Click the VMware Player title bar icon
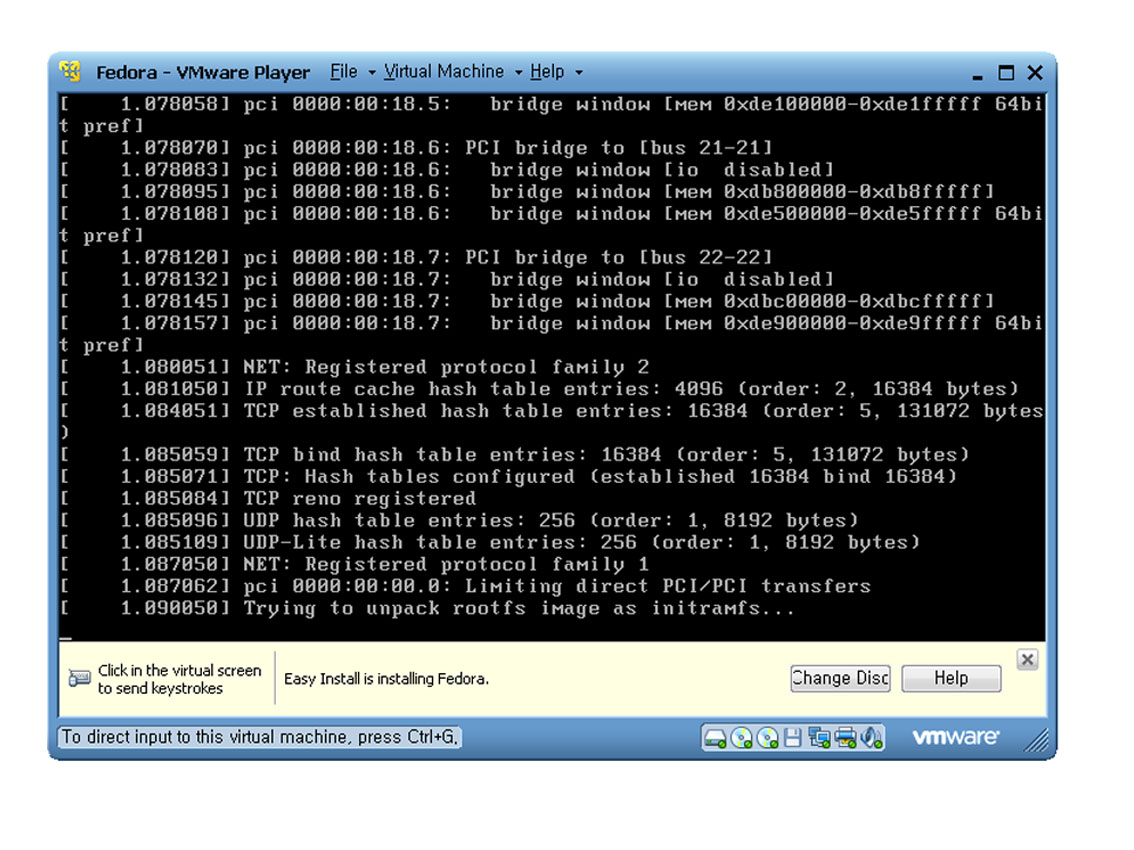 click(x=71, y=72)
